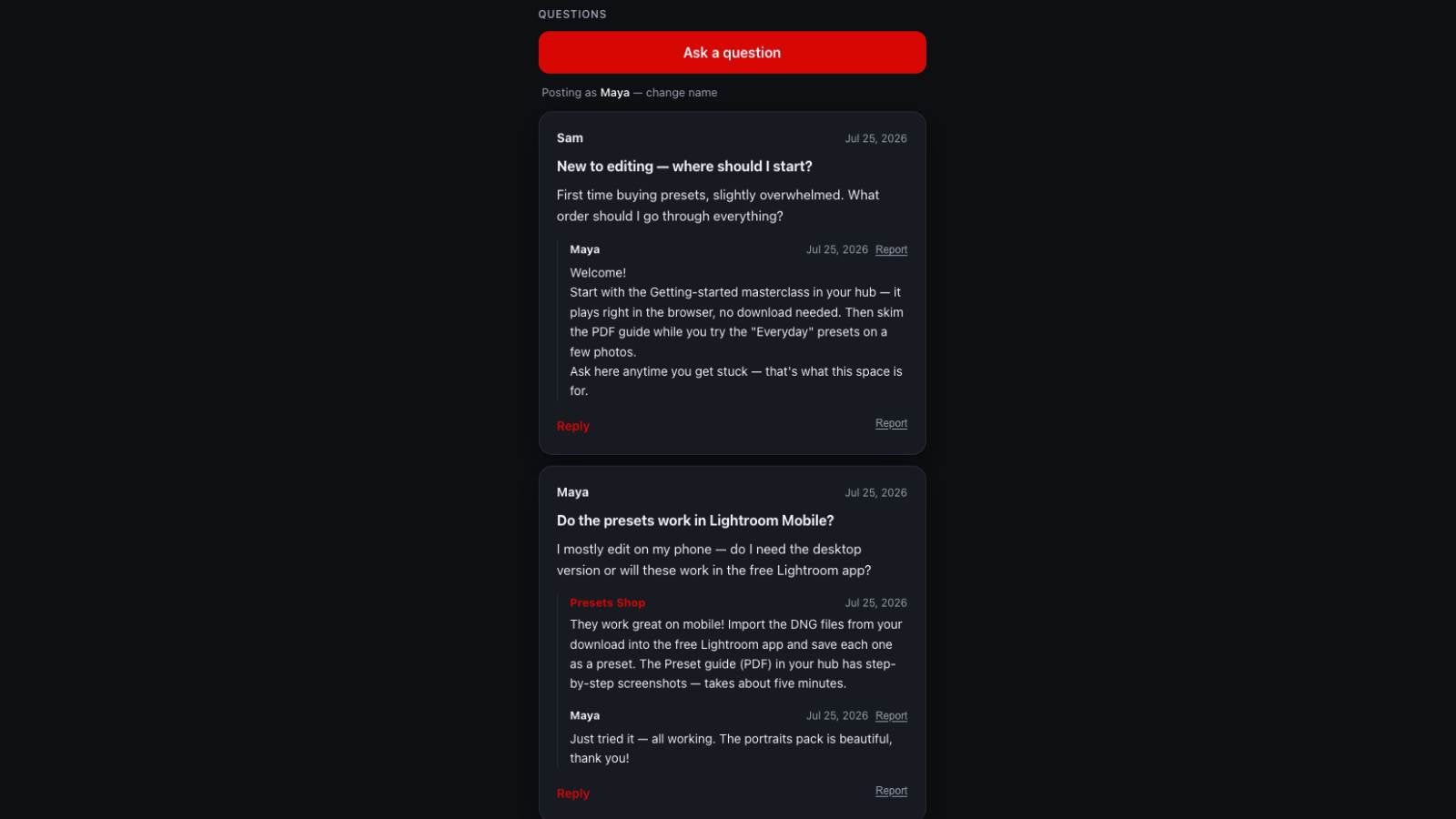This screenshot has height=819, width=1456.
Task: Click the QUESTIONS section heading
Action: [x=572, y=15]
